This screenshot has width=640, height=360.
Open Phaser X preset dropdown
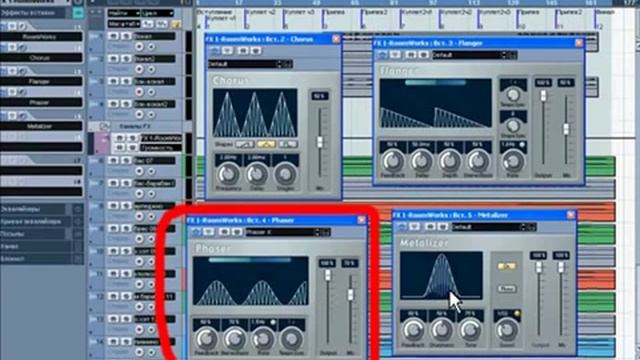pyautogui.click(x=287, y=232)
